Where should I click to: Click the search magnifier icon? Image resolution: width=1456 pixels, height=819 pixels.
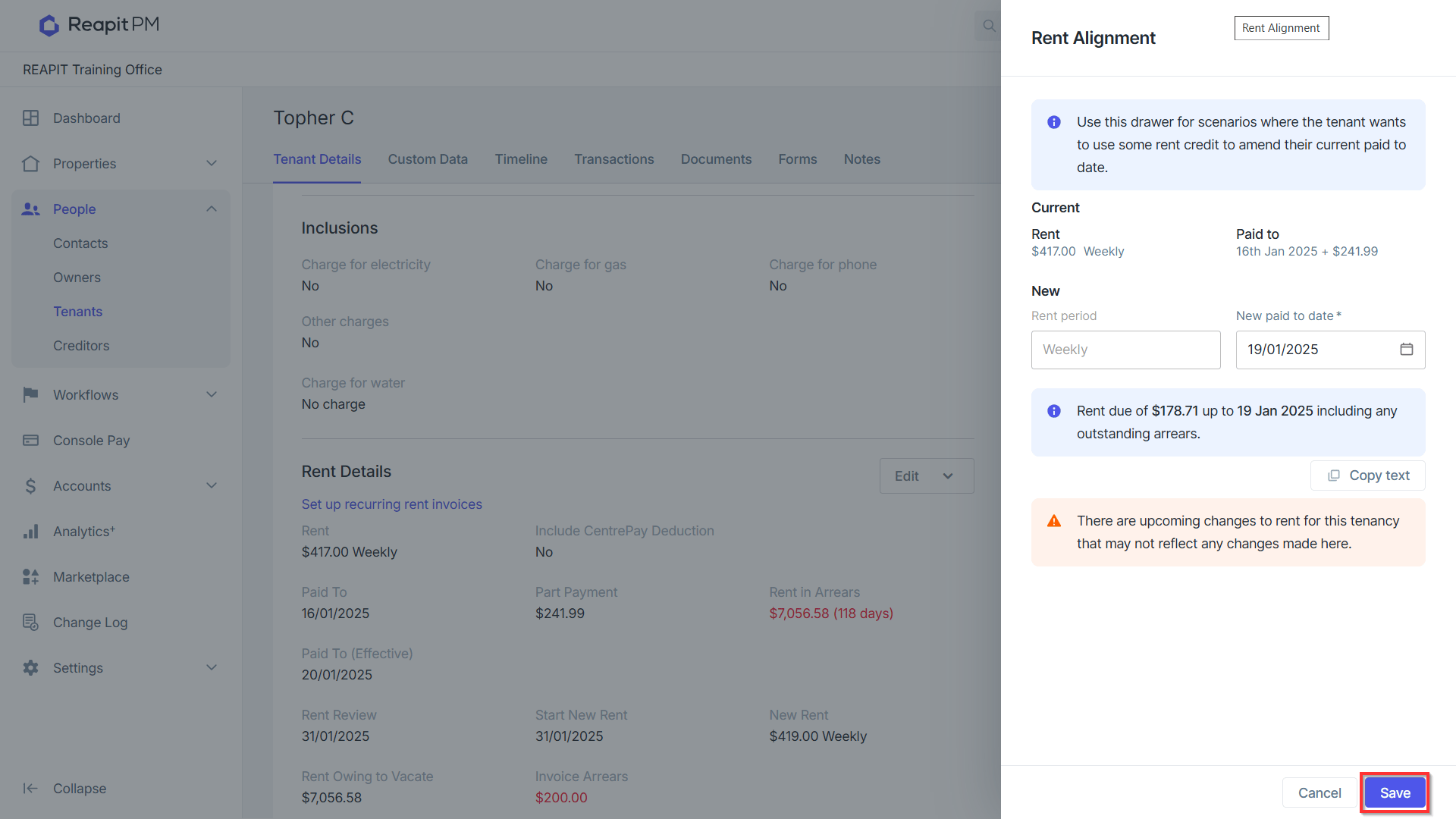click(x=989, y=26)
